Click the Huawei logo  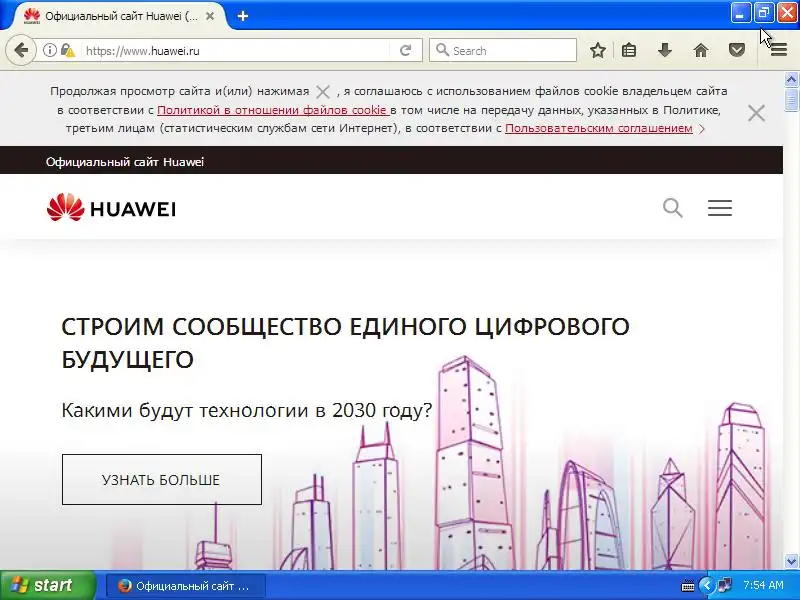tap(111, 208)
